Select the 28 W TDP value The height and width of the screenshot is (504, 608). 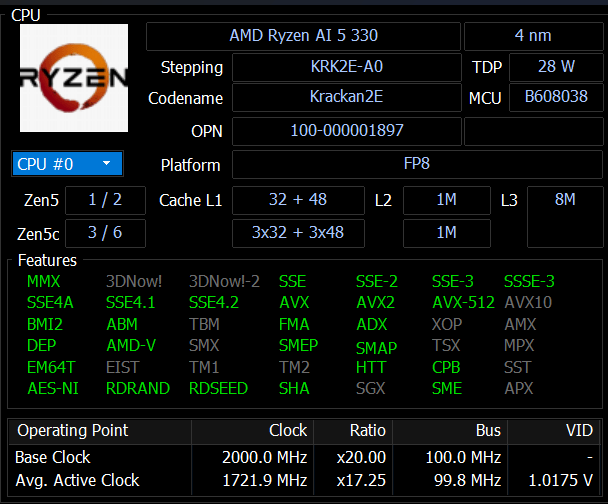pyautogui.click(x=555, y=68)
